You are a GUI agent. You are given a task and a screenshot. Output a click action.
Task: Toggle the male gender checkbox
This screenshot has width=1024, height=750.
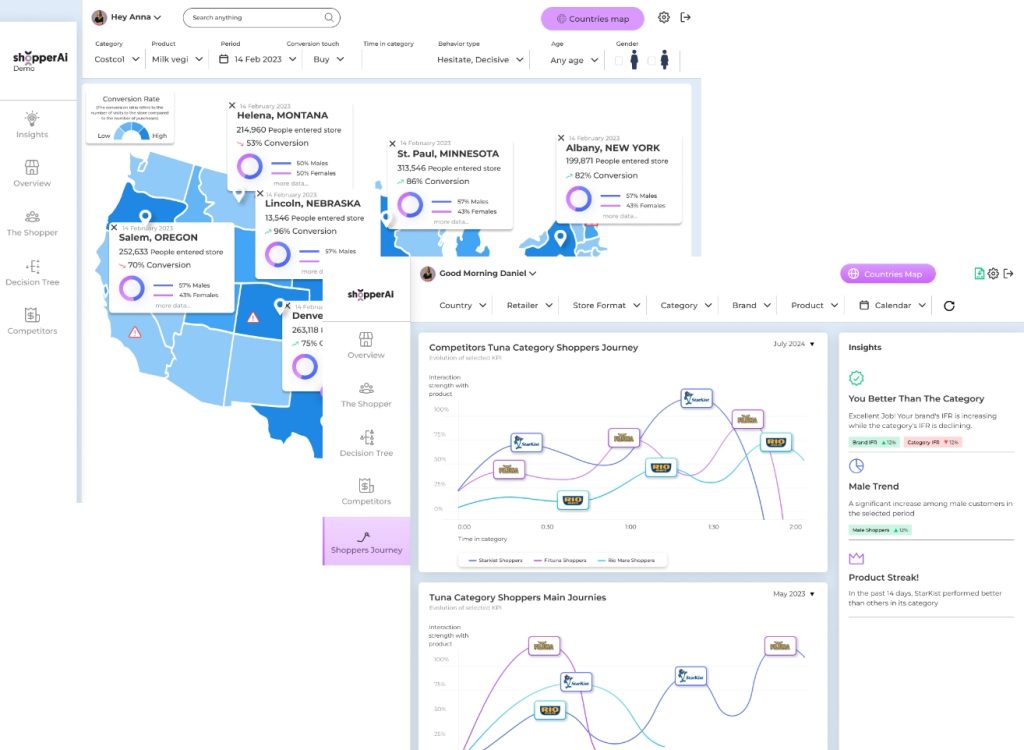618,61
